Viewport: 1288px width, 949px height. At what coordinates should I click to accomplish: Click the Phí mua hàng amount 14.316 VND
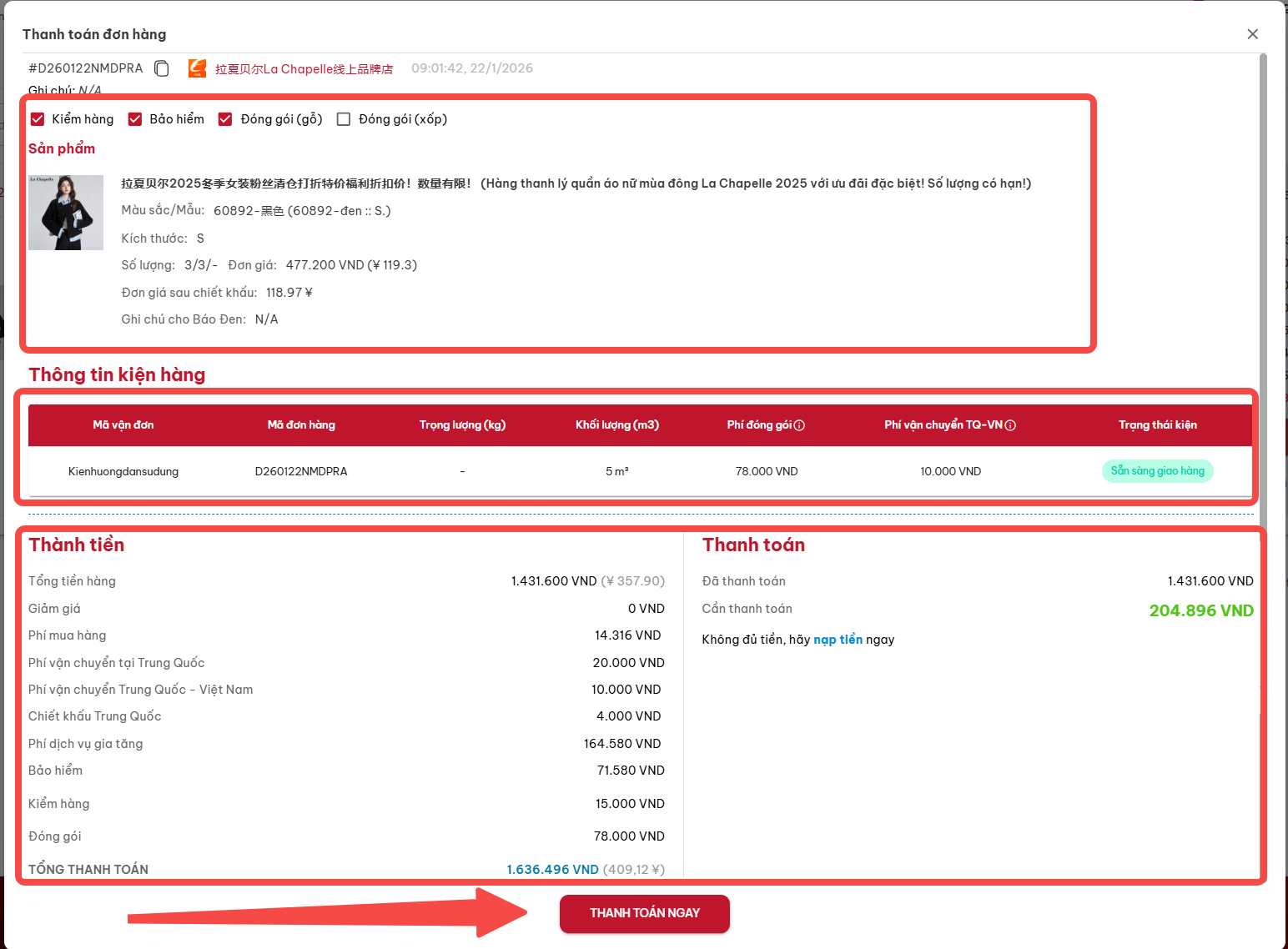click(627, 635)
